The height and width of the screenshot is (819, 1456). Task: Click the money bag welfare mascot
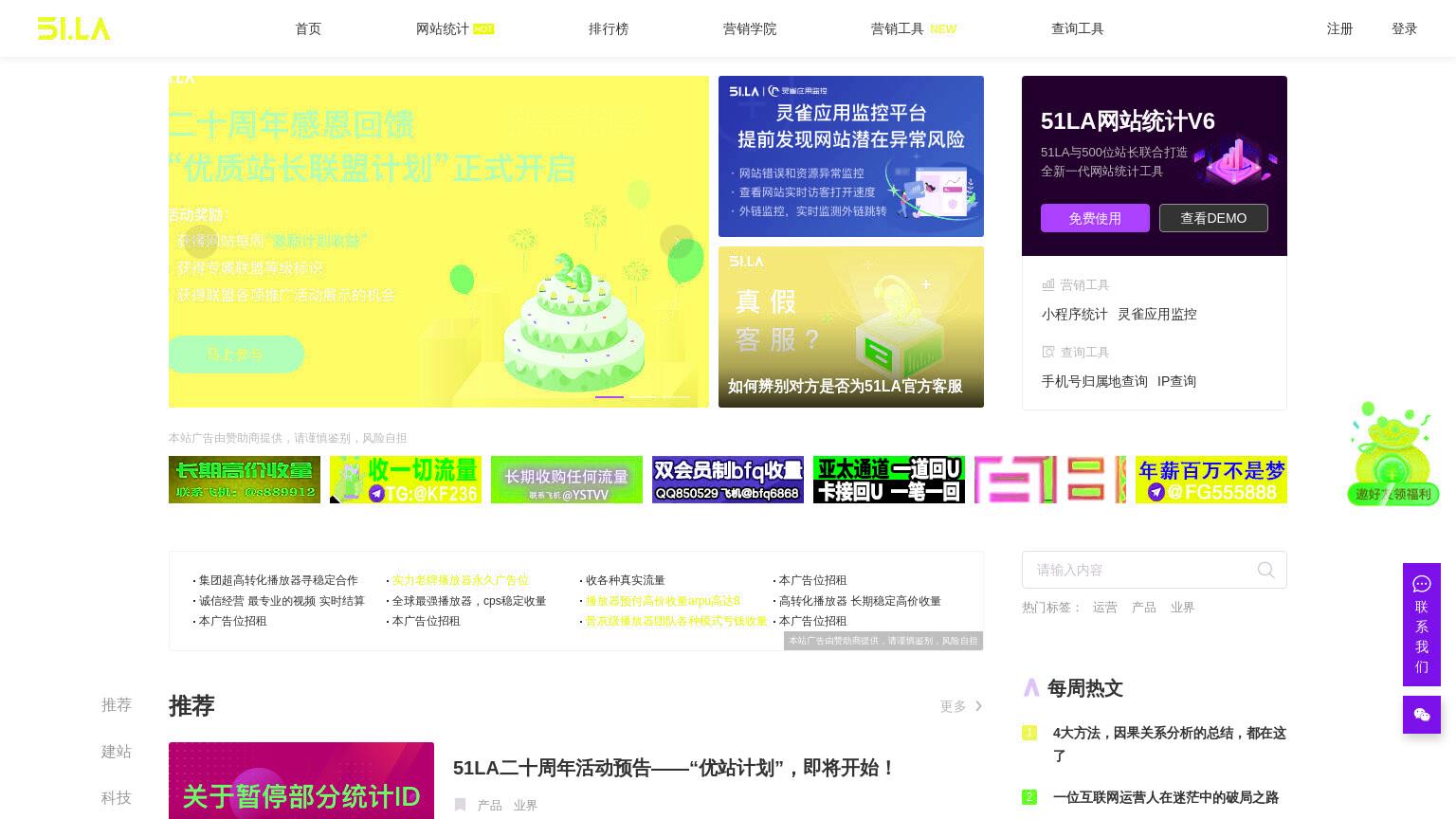click(1392, 453)
